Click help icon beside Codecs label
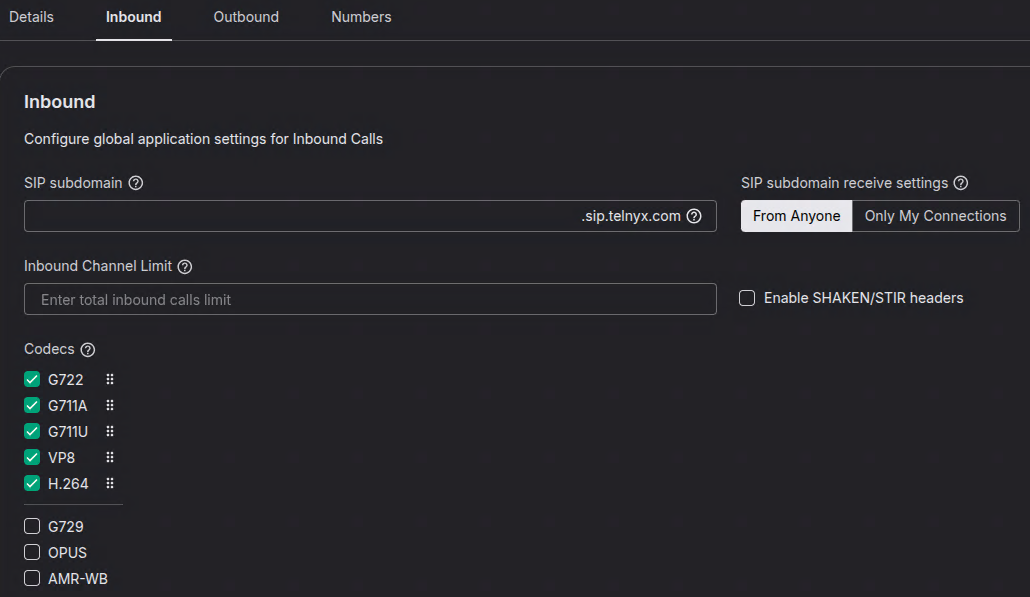Screen dimensions: 1030x597 pyautogui.click(x=88, y=350)
